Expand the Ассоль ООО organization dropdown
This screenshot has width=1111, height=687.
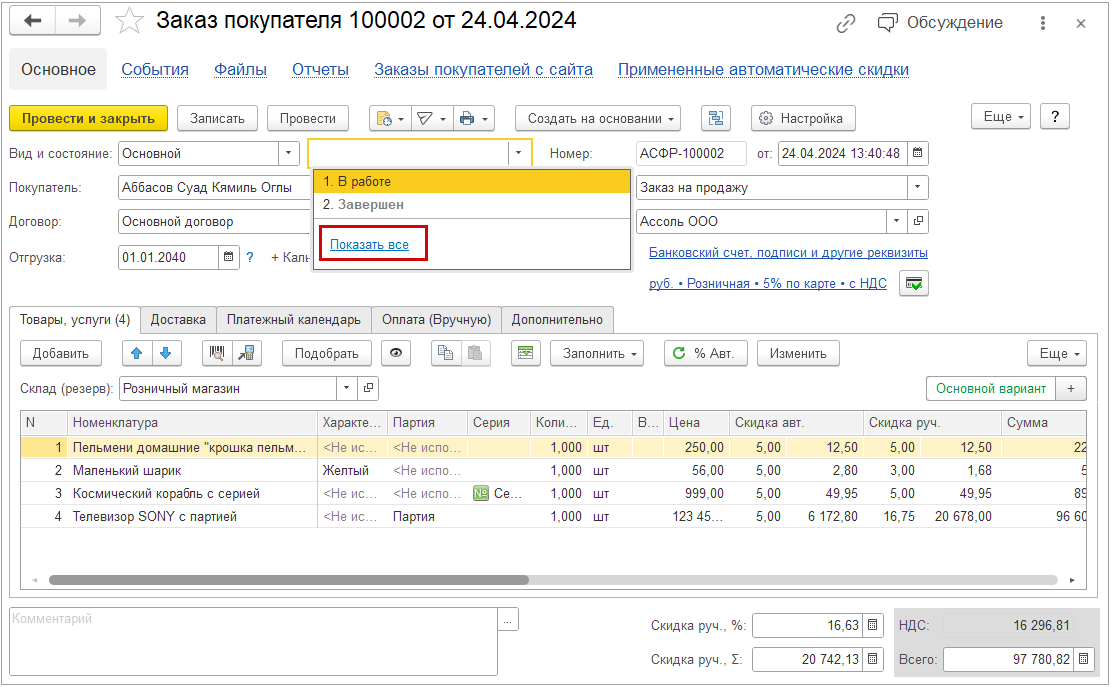coord(896,221)
